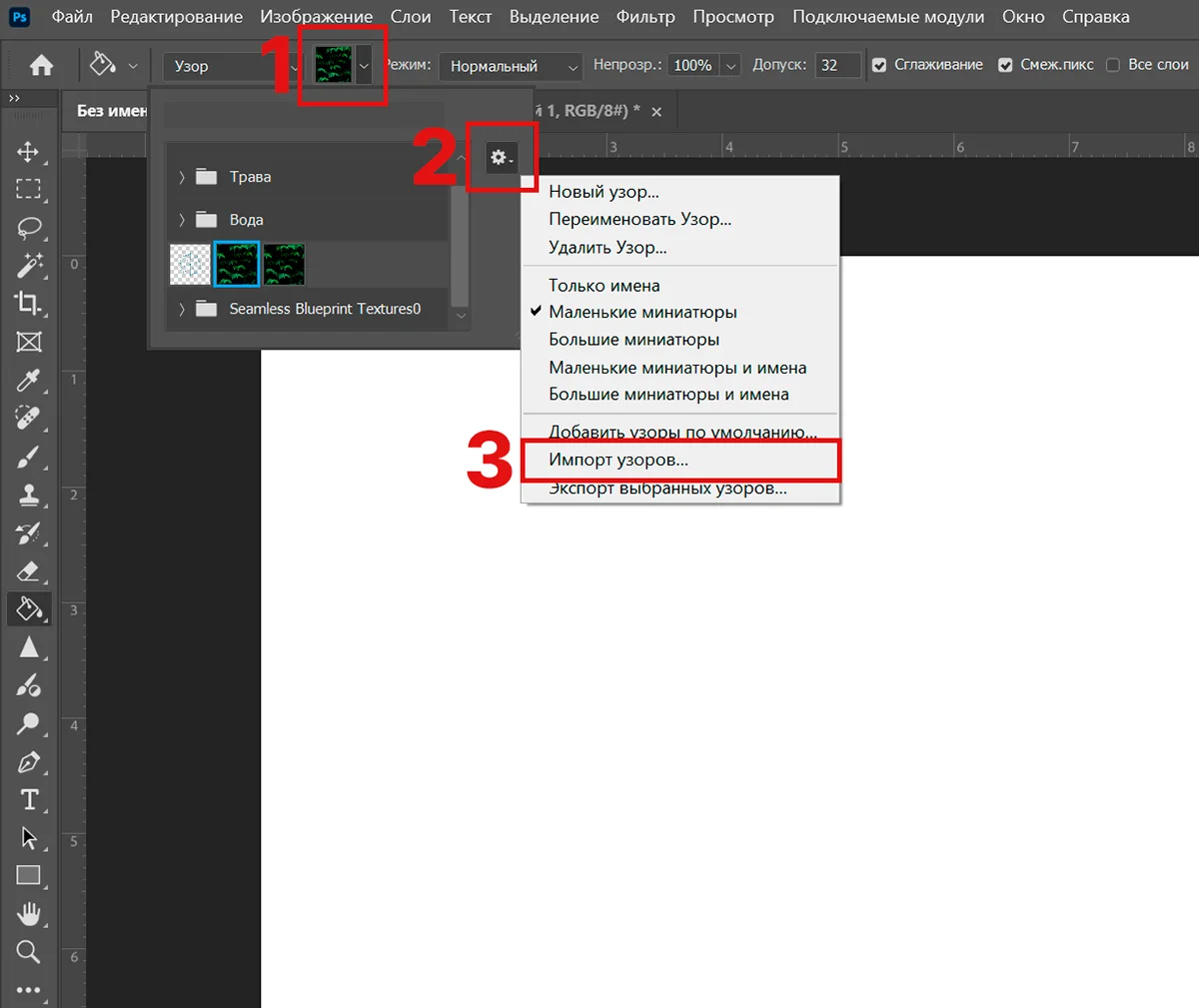Select the Spot Healing Brush tool

(x=29, y=418)
